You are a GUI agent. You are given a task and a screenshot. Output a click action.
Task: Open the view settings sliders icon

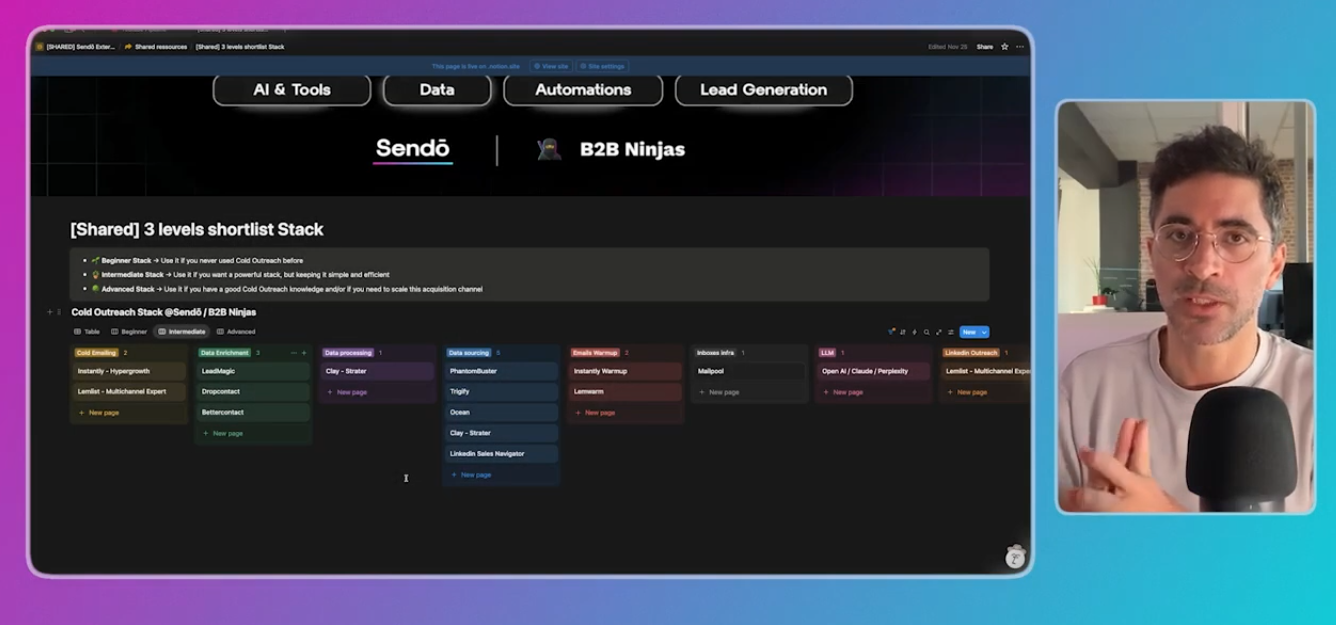(951, 332)
